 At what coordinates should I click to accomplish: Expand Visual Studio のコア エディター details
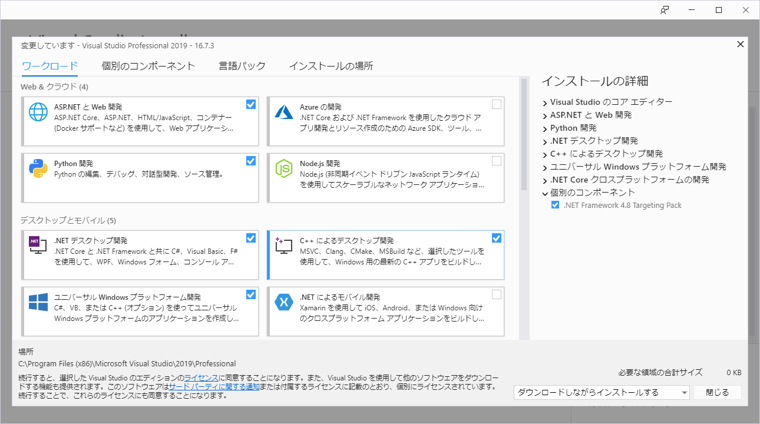(545, 103)
